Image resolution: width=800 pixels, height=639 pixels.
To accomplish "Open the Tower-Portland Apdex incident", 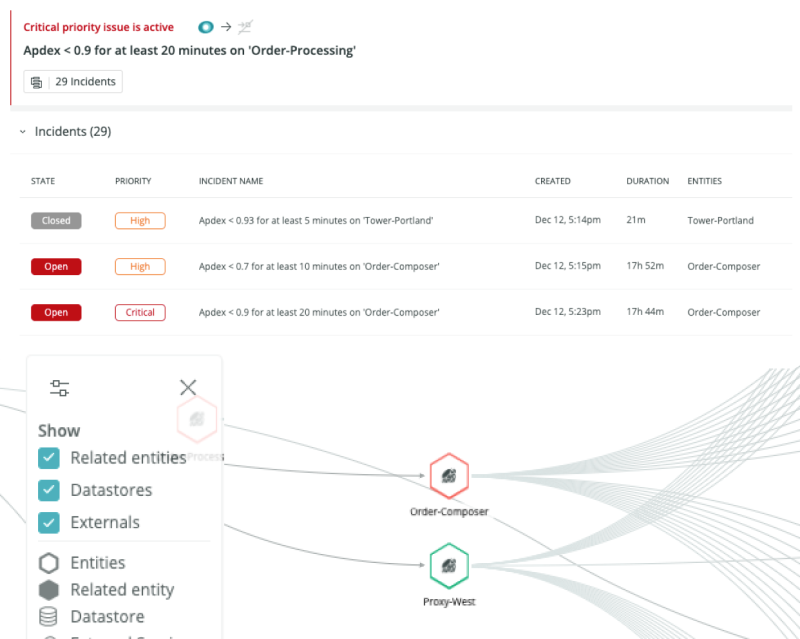I will pos(315,221).
